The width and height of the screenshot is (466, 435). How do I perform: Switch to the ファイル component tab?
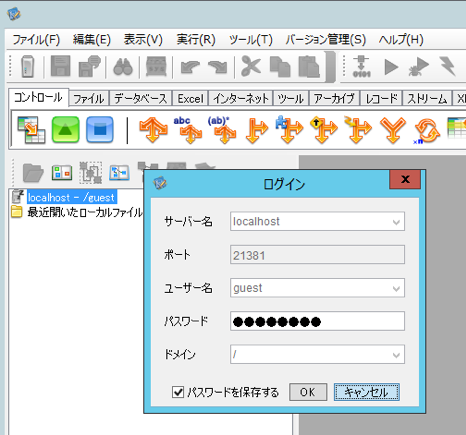coord(89,99)
